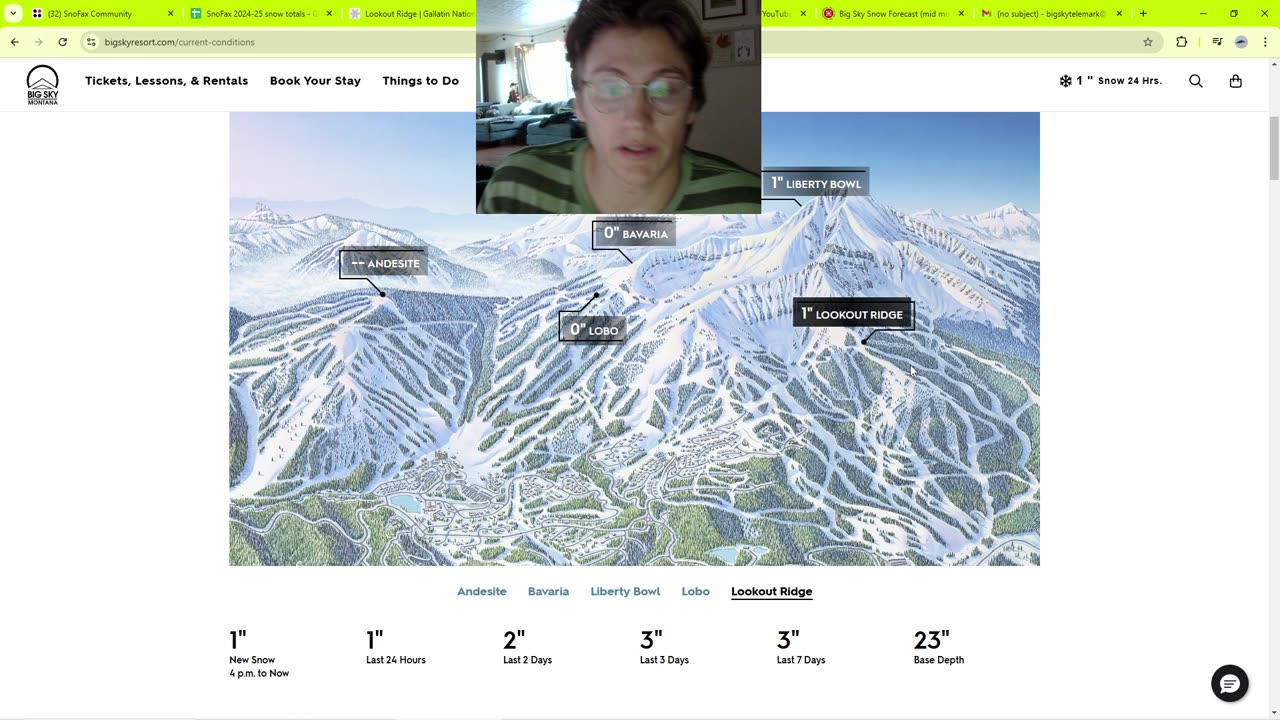
Task: Click the 'Last 7 Days' snowfall stat
Action: pos(801,648)
